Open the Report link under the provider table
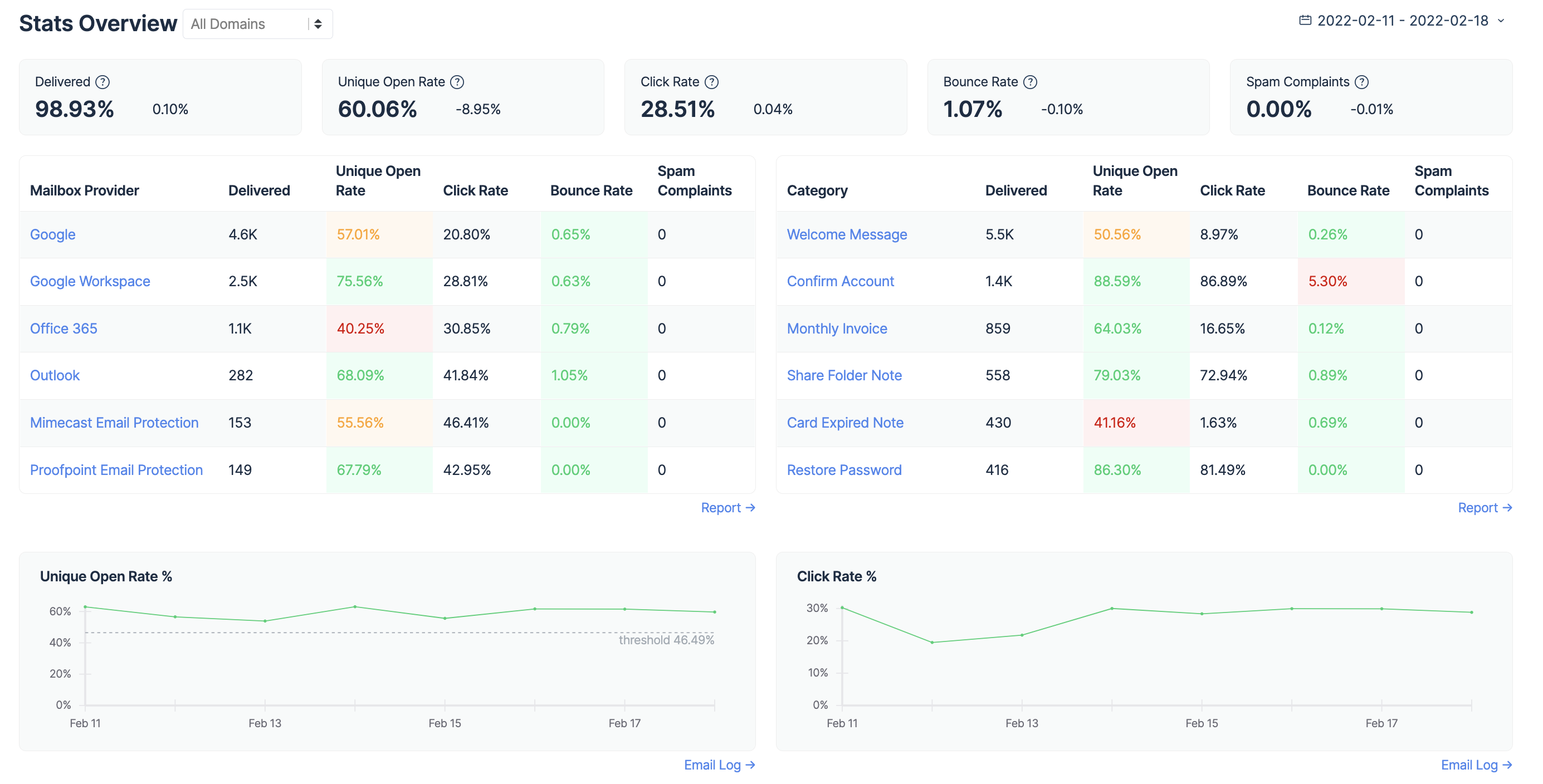Viewport: 1543px width, 784px height. click(722, 507)
